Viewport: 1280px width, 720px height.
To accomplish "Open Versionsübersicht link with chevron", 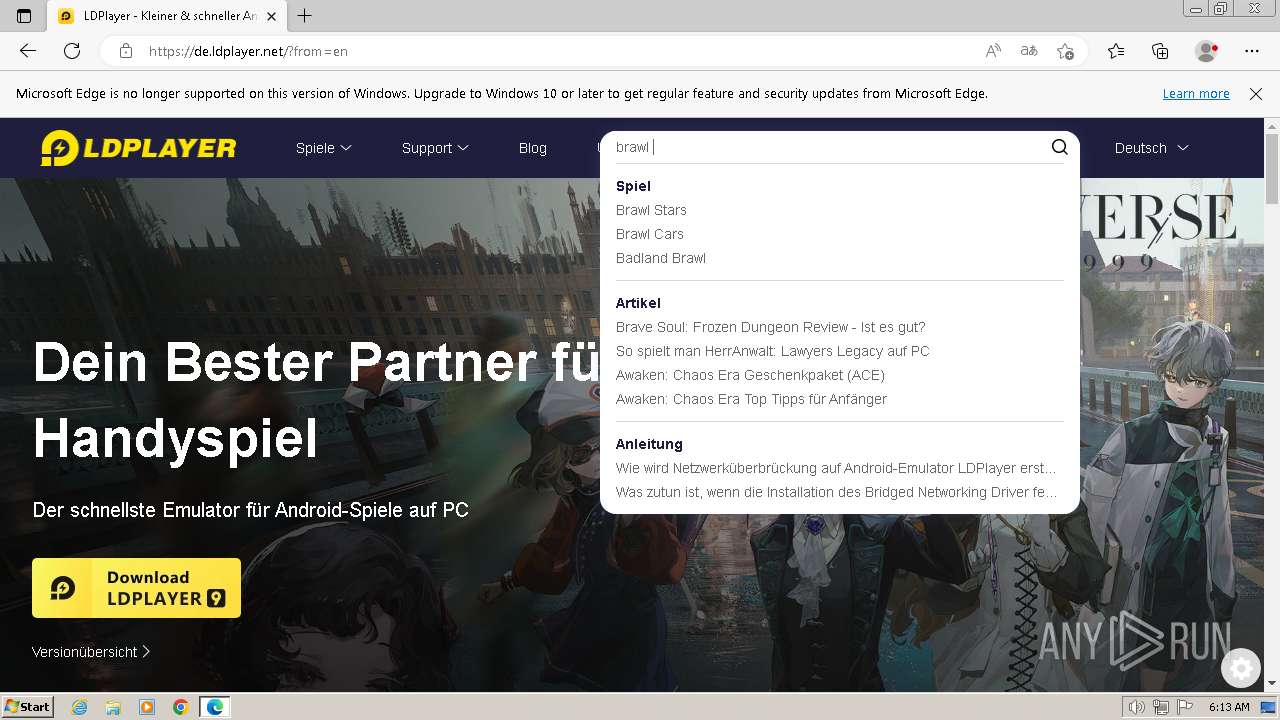I will pos(91,652).
